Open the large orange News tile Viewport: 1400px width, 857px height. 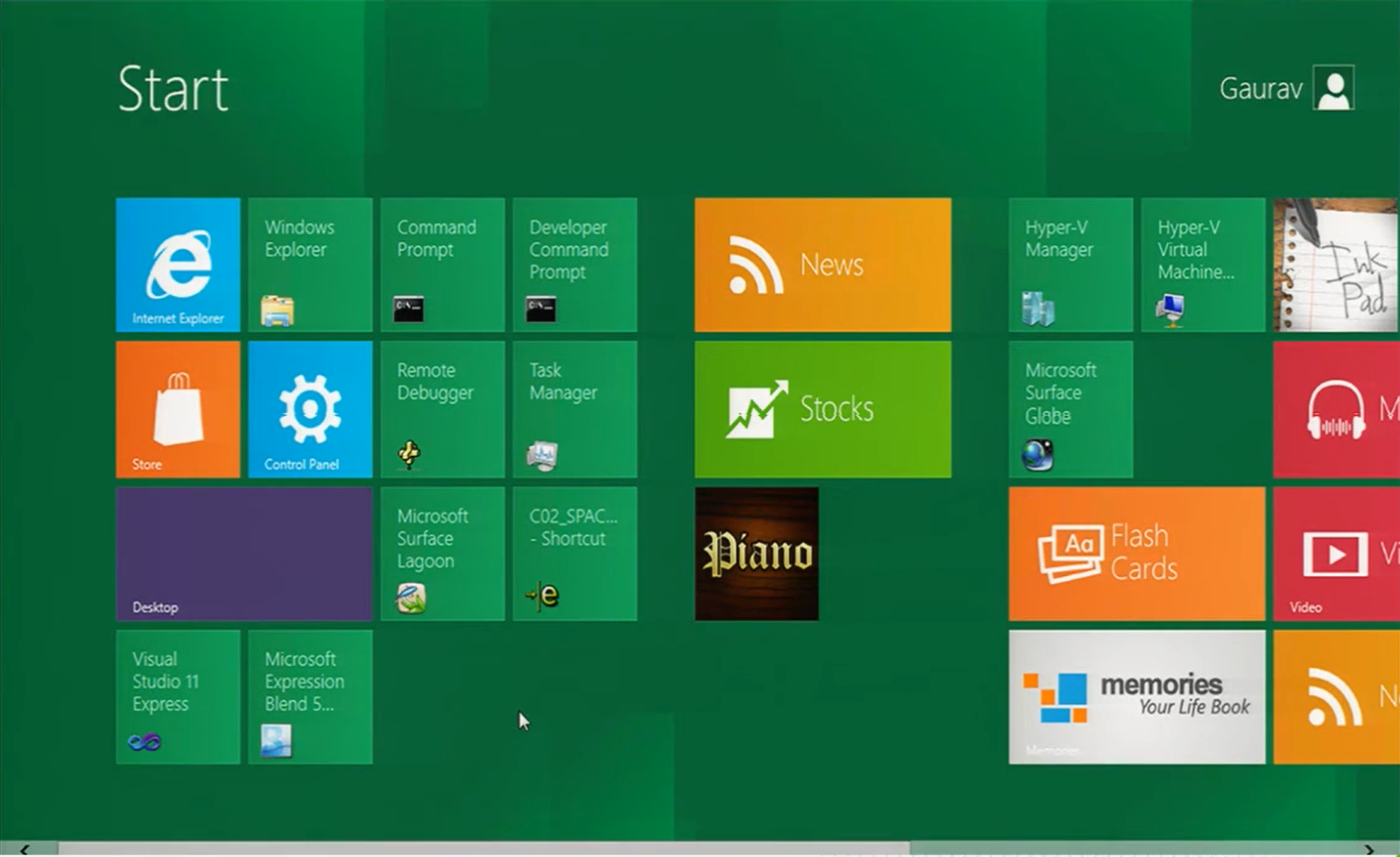pos(822,264)
